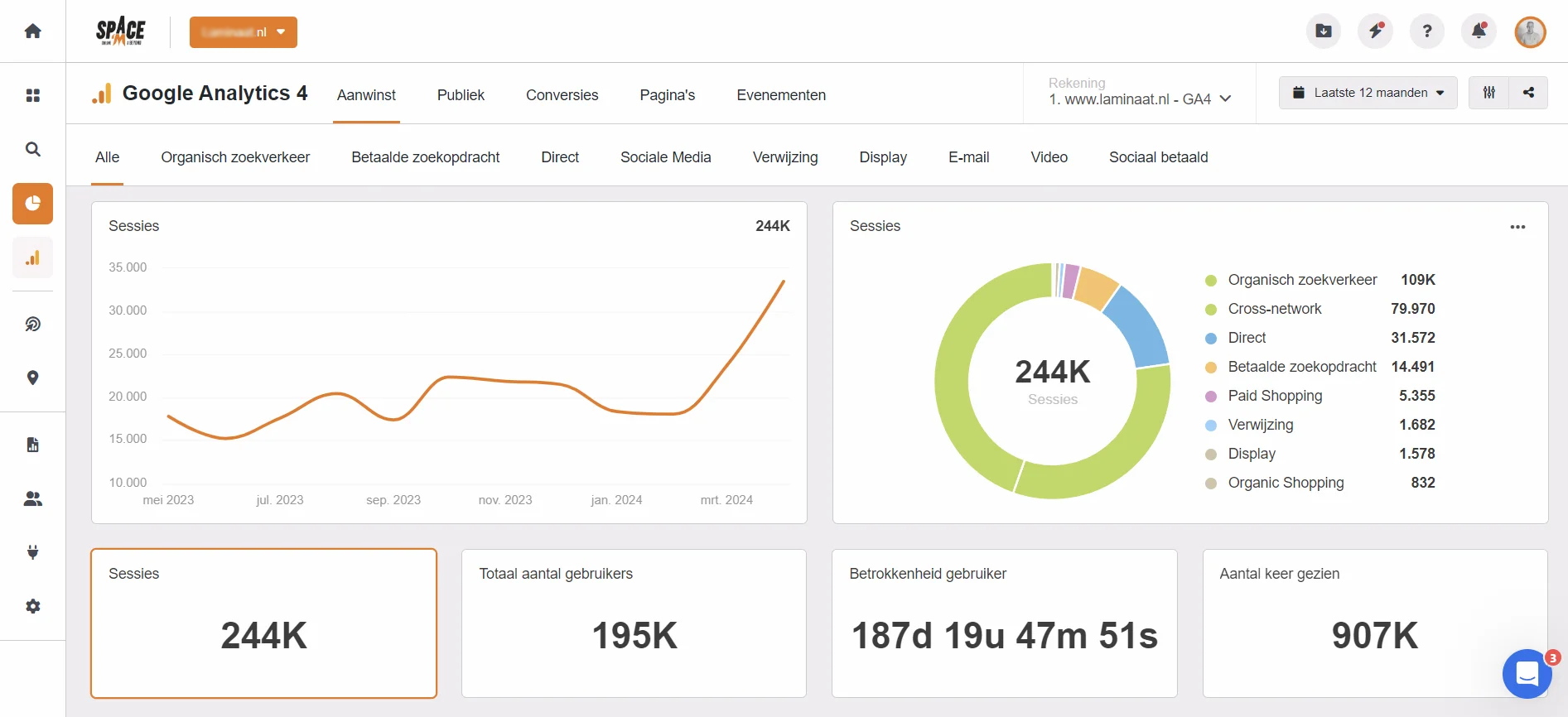This screenshot has height=717, width=1568.
Task: Select the Alle channel tab
Action: coord(107,157)
